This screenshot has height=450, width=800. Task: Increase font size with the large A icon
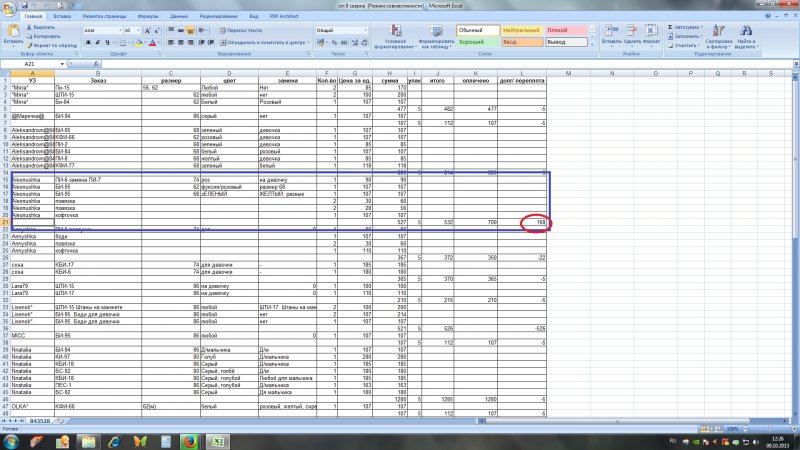click(147, 31)
